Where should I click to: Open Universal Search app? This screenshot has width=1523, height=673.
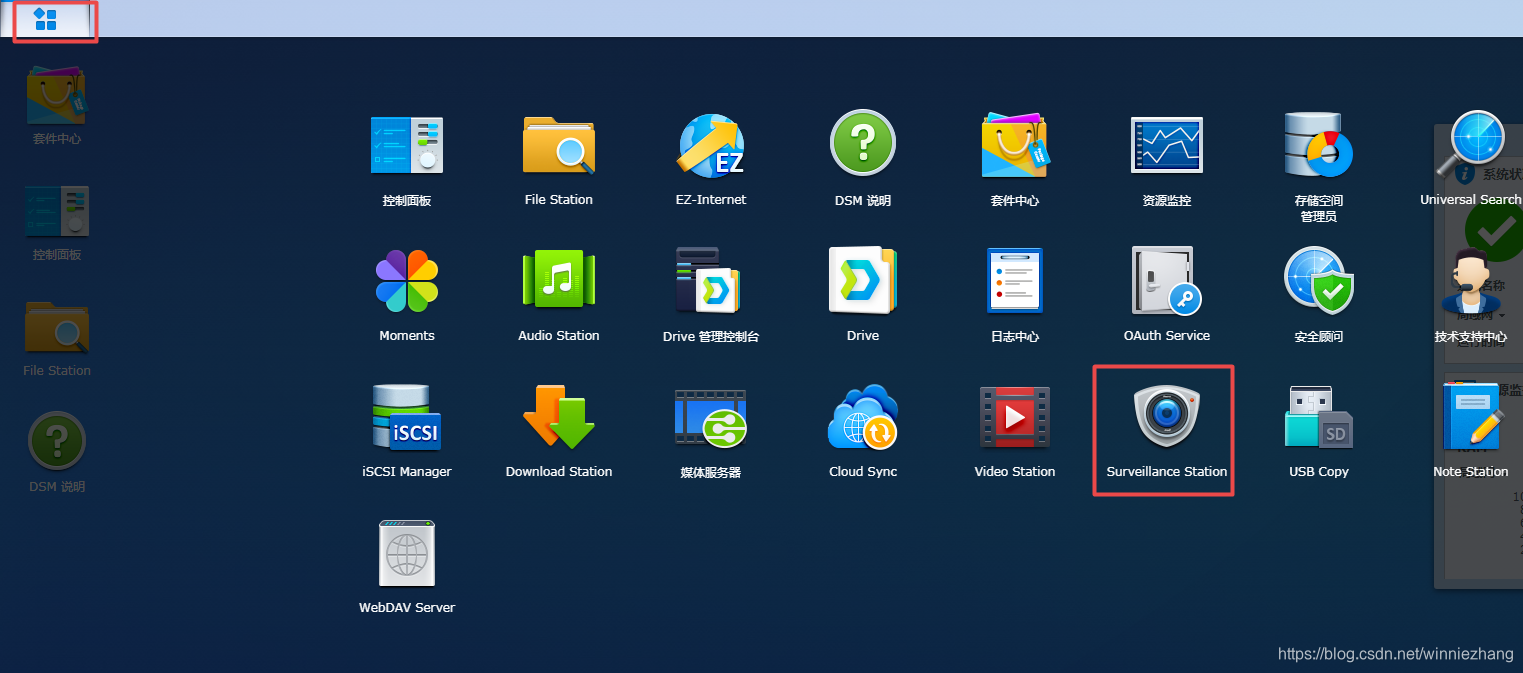[x=1471, y=146]
